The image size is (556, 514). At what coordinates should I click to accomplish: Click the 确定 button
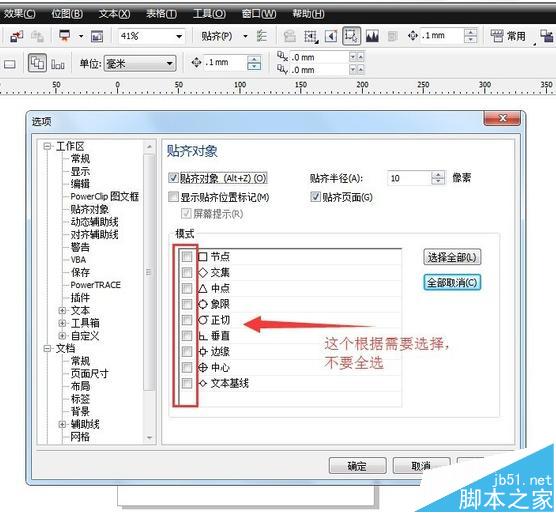pos(357,465)
